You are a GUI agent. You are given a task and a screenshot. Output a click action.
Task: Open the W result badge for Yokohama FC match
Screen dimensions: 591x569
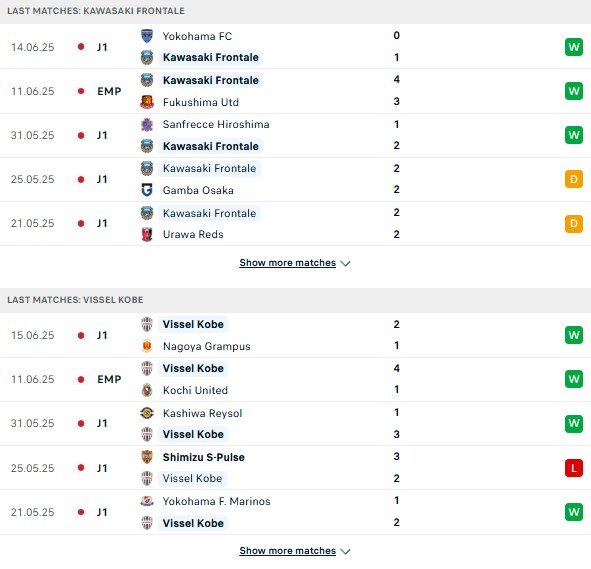[574, 47]
